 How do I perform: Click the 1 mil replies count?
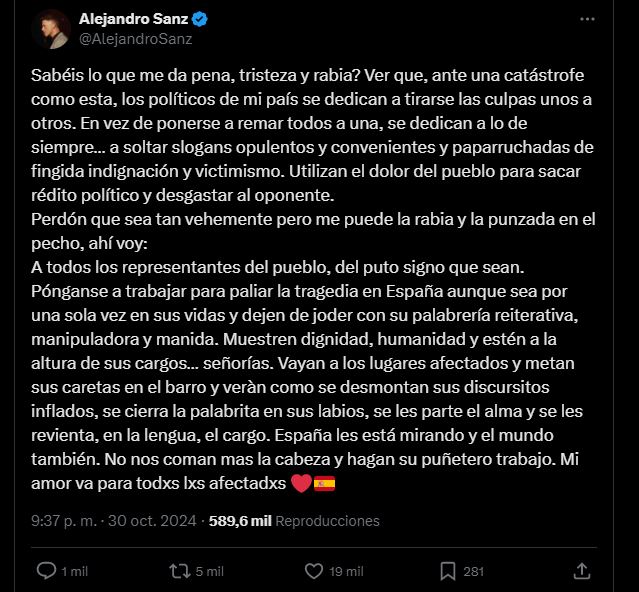pyautogui.click(x=75, y=571)
